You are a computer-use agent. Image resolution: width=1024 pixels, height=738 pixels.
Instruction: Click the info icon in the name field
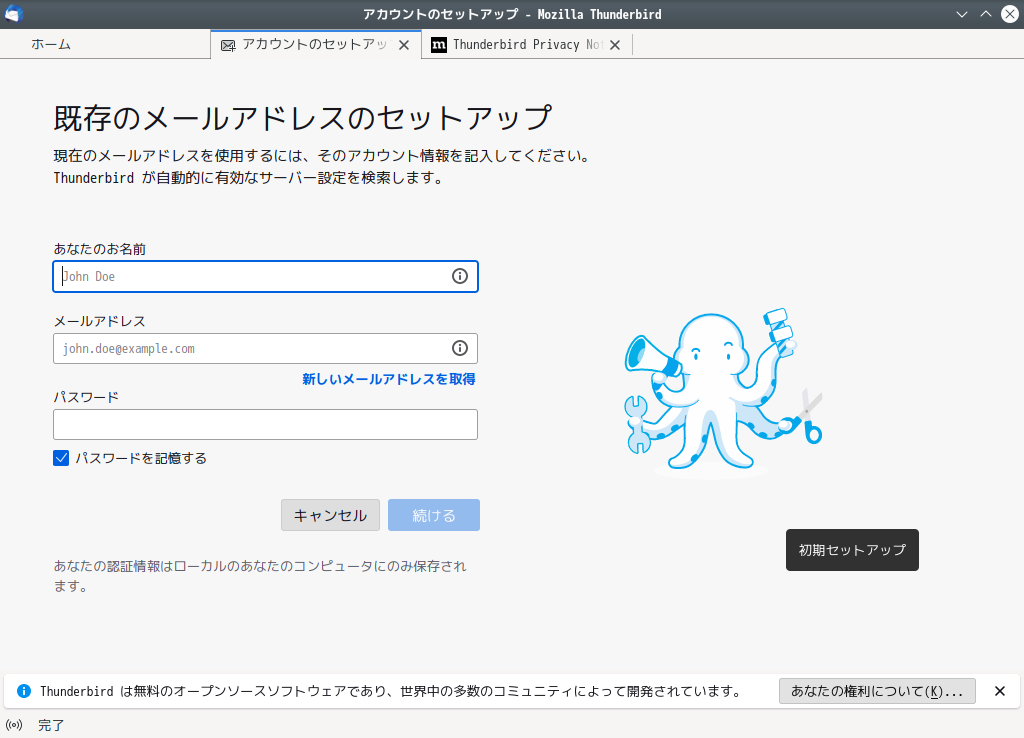(460, 276)
